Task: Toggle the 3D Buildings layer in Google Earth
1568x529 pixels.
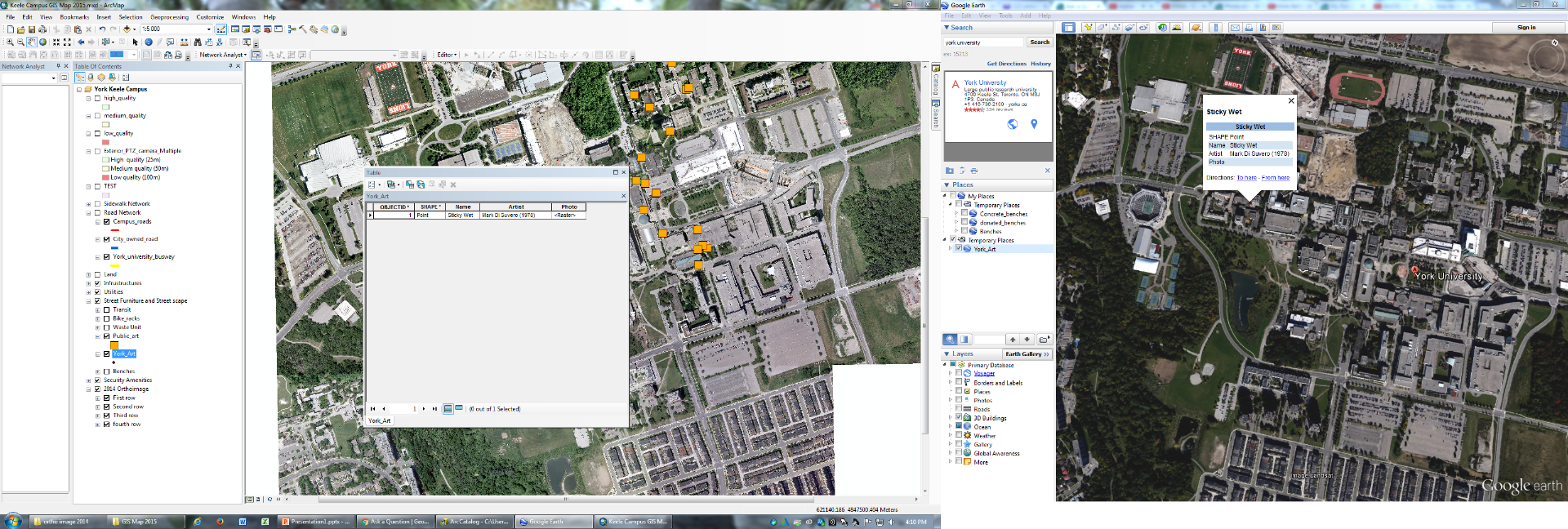Action: [x=959, y=417]
